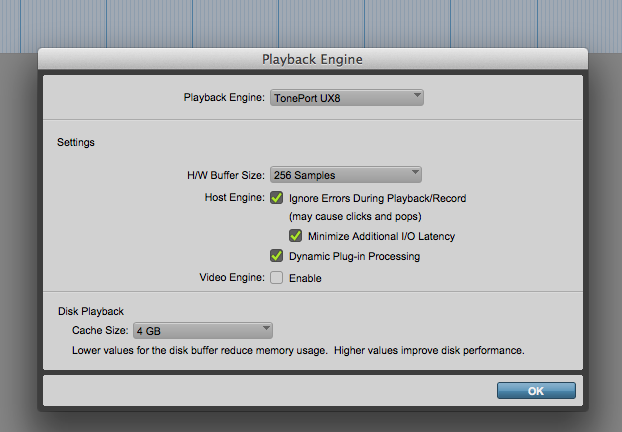622x432 pixels.
Task: Click the disk buffer help text
Action: click(x=298, y=351)
